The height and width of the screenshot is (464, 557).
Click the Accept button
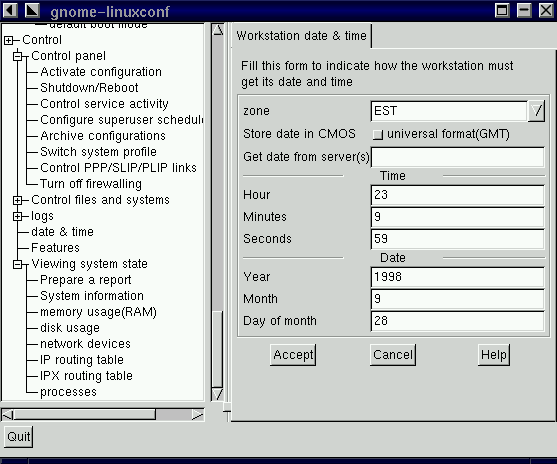[x=293, y=355]
